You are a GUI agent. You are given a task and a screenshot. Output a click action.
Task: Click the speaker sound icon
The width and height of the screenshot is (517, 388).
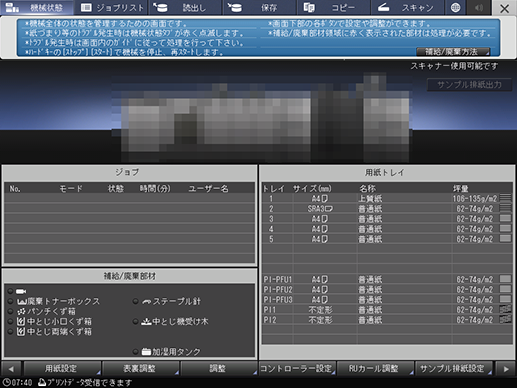coord(479,7)
